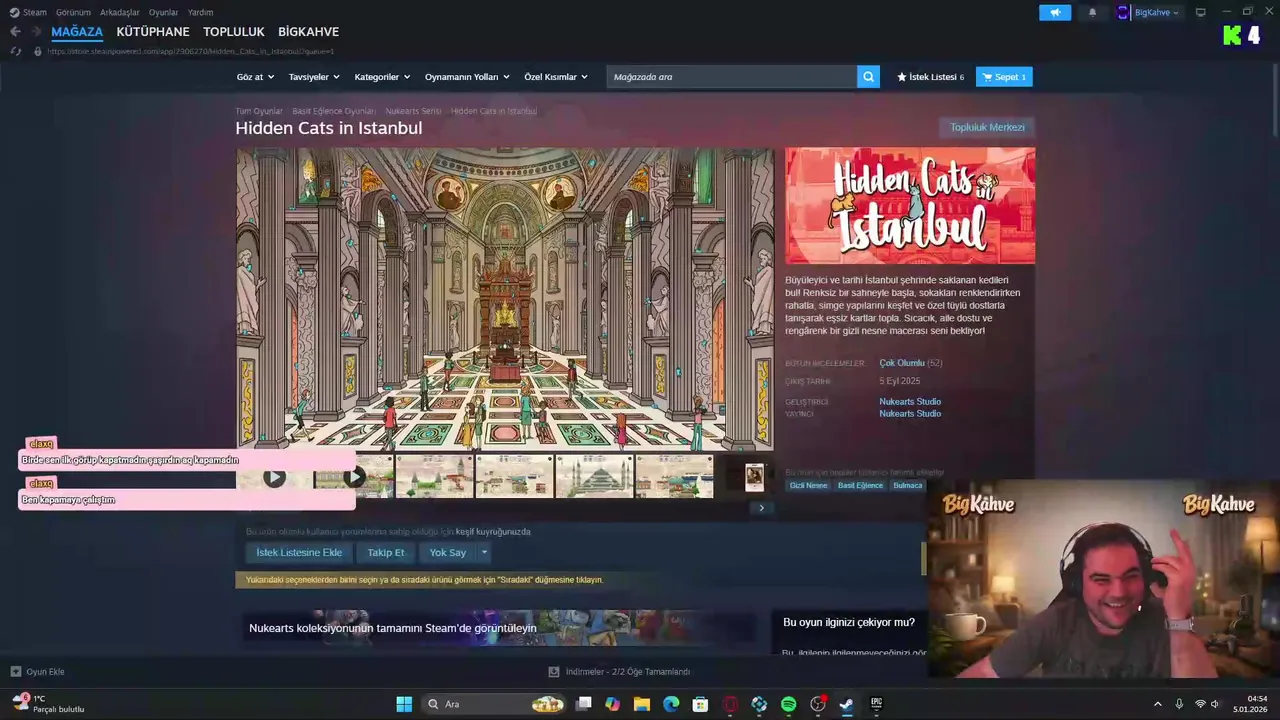Screen dimensions: 1280x720
Task: Click the Nukearts Serisi breadcrumb
Action: [413, 111]
